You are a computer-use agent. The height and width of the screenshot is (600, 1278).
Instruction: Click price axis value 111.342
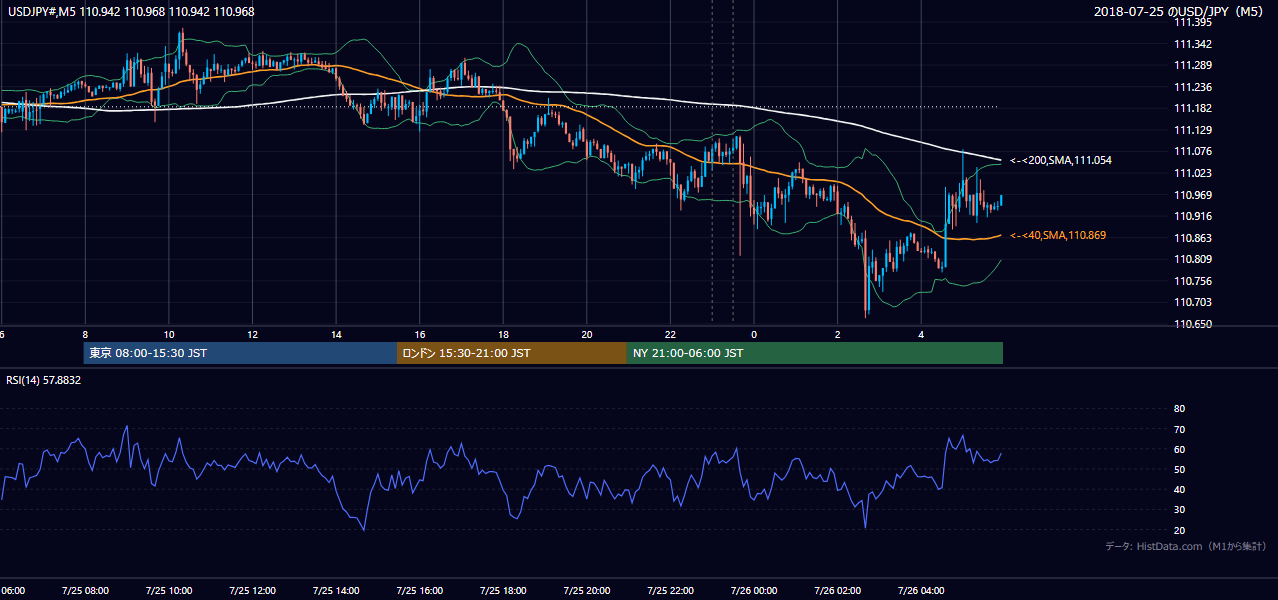(x=1192, y=44)
